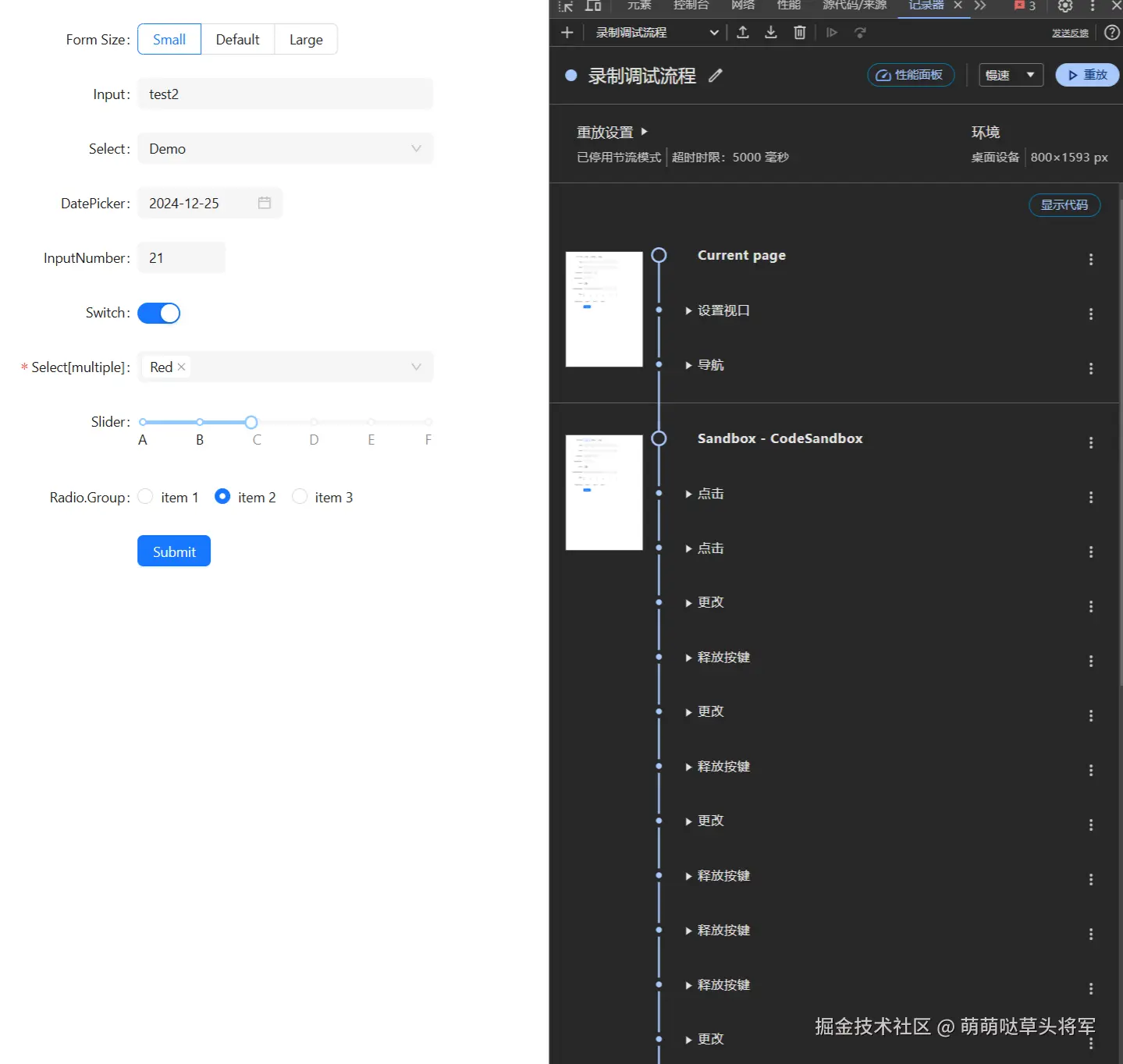Click the step-over icon in recorder toolbar
1123x1064 pixels.
tap(860, 32)
